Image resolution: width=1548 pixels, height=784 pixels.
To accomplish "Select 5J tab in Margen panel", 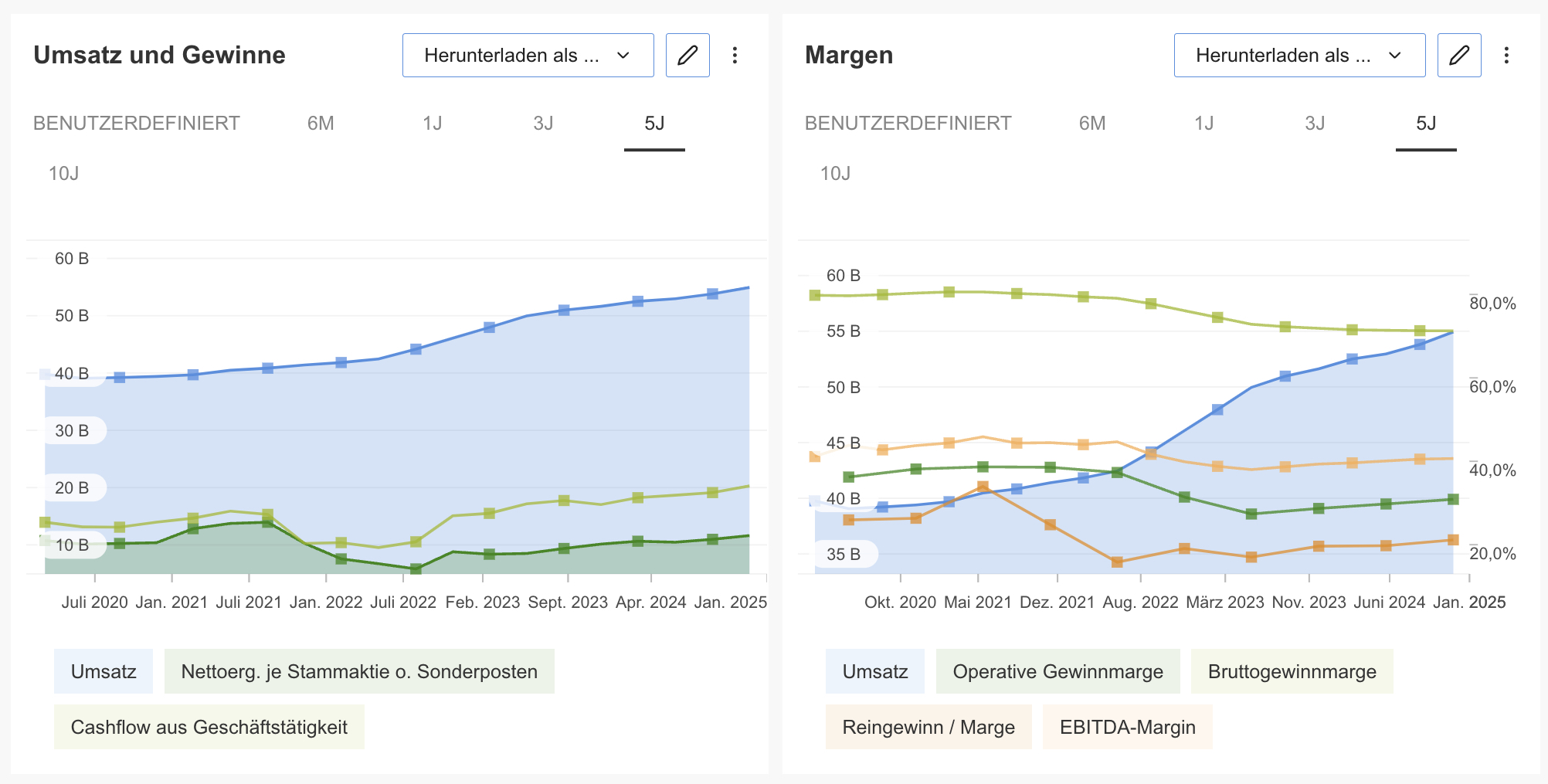I will point(1426,124).
